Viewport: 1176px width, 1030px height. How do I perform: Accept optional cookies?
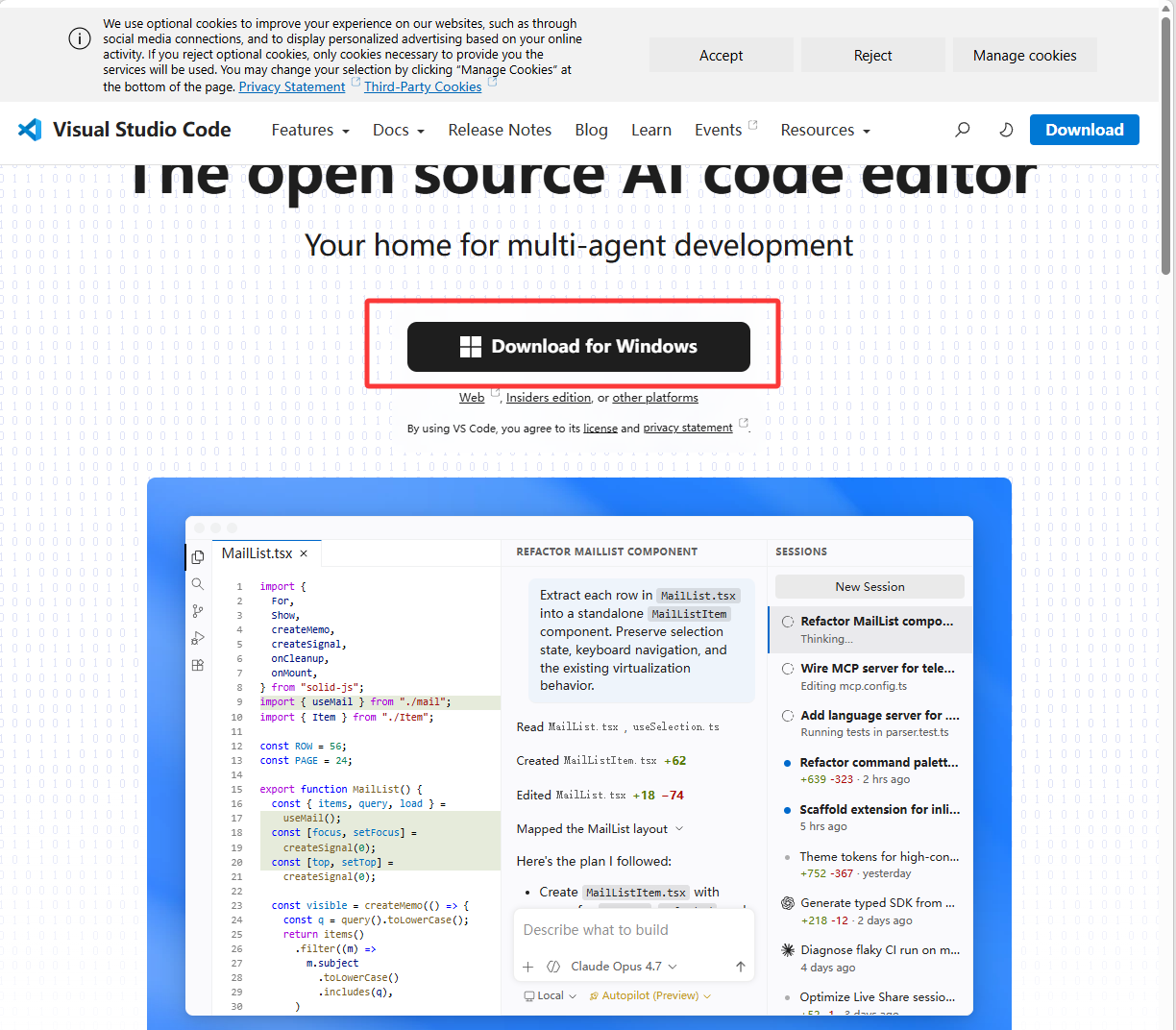722,56
